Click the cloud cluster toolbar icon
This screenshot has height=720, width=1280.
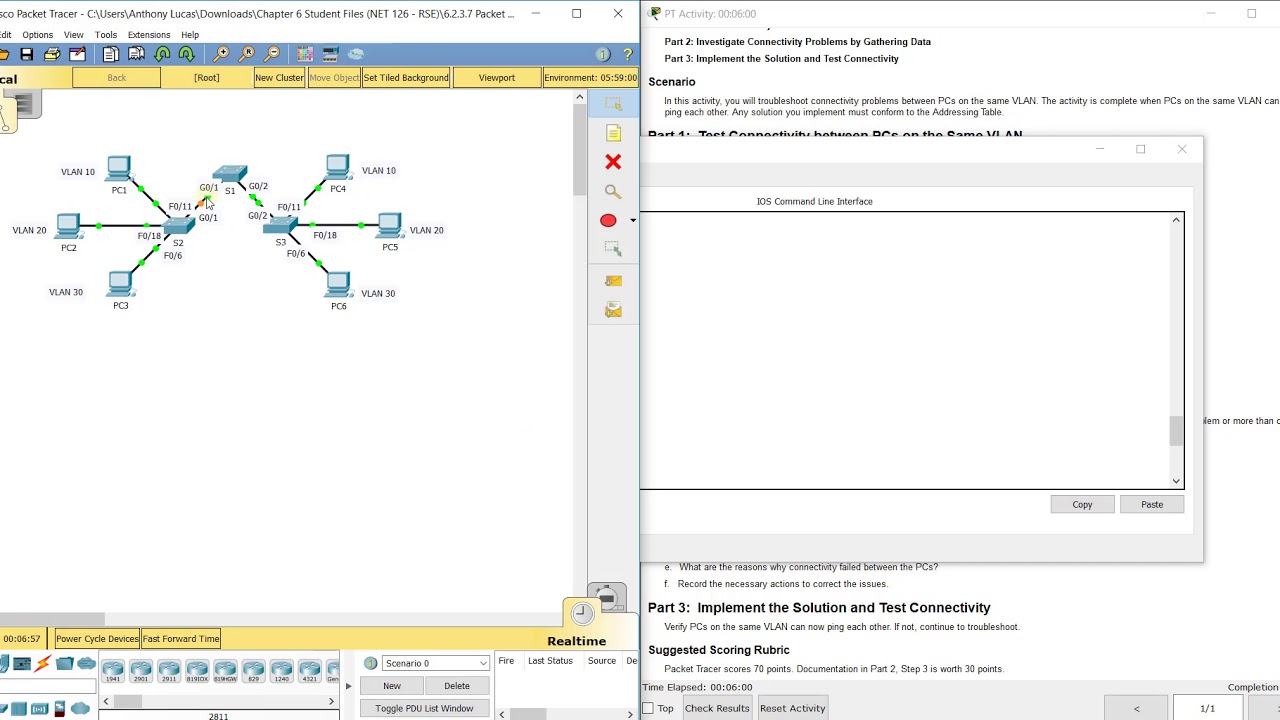coord(356,54)
